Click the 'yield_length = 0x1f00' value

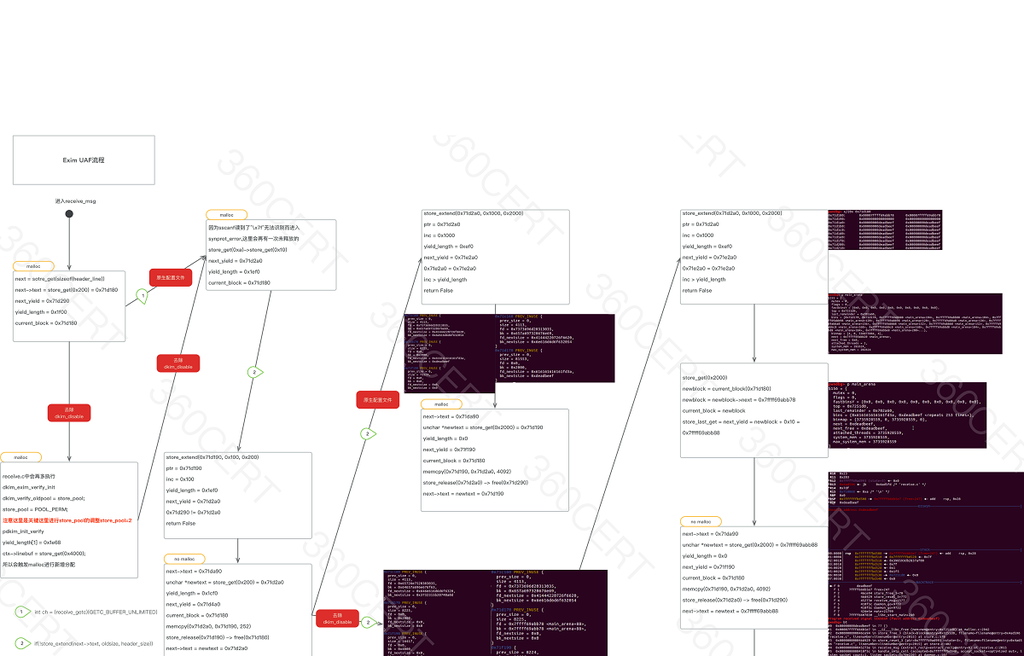pos(40,312)
